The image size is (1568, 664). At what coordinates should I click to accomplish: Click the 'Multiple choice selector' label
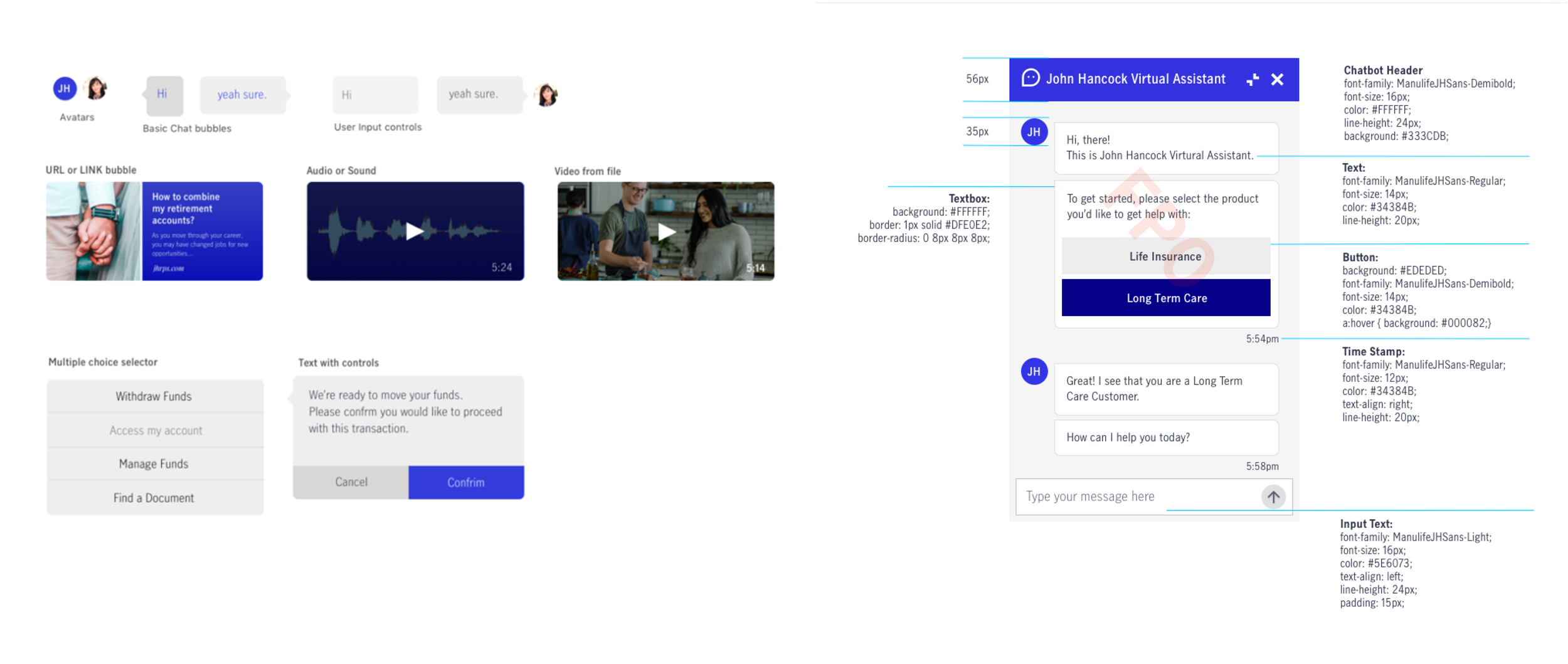pyautogui.click(x=103, y=362)
